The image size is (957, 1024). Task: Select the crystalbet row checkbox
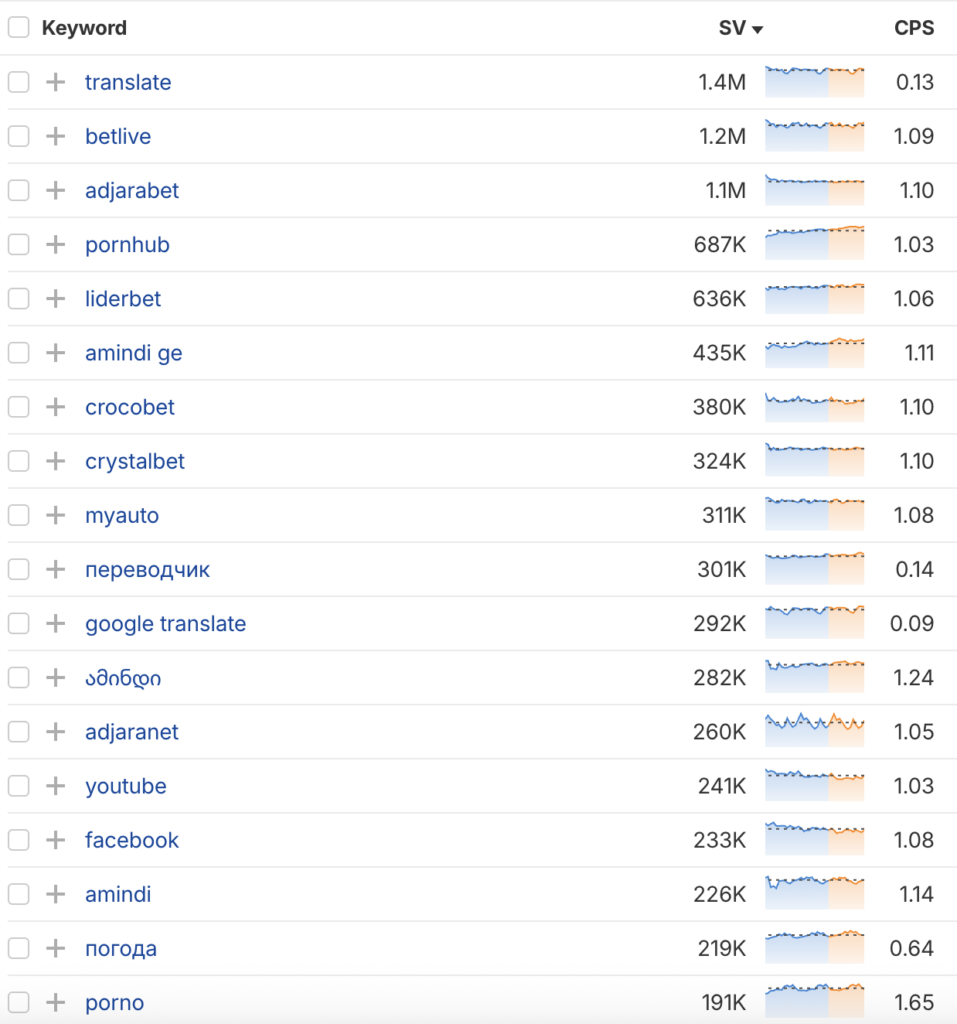tap(19, 461)
